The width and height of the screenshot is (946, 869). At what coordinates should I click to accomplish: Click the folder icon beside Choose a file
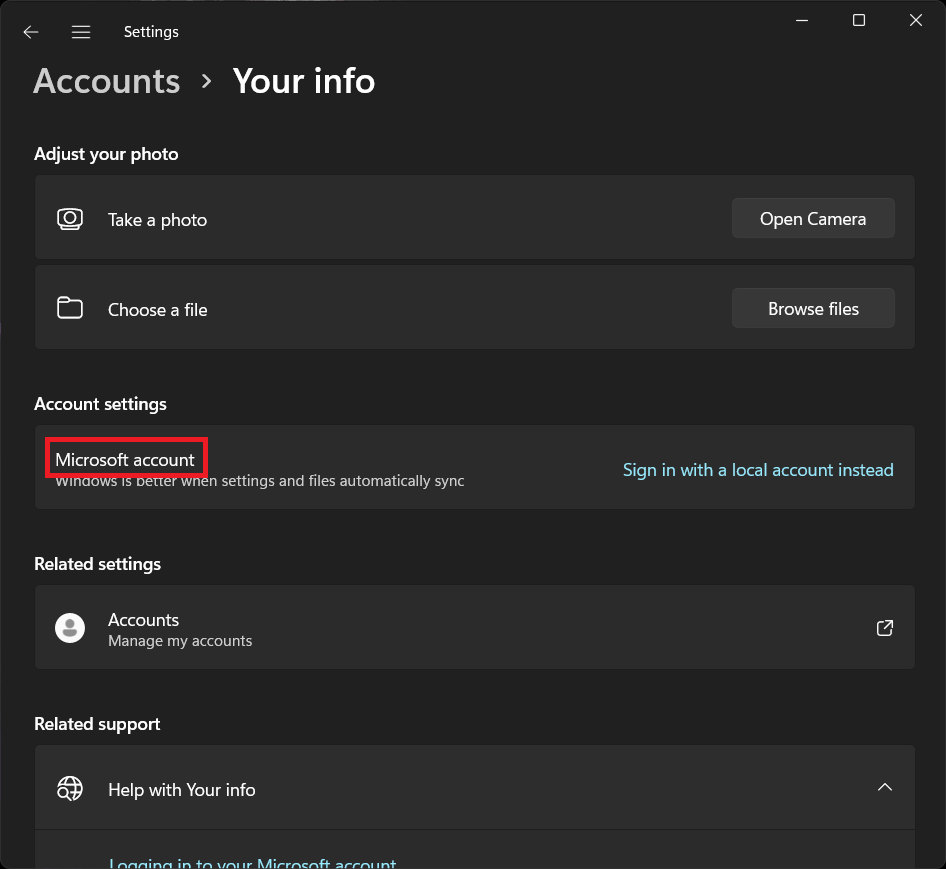pyautogui.click(x=70, y=308)
